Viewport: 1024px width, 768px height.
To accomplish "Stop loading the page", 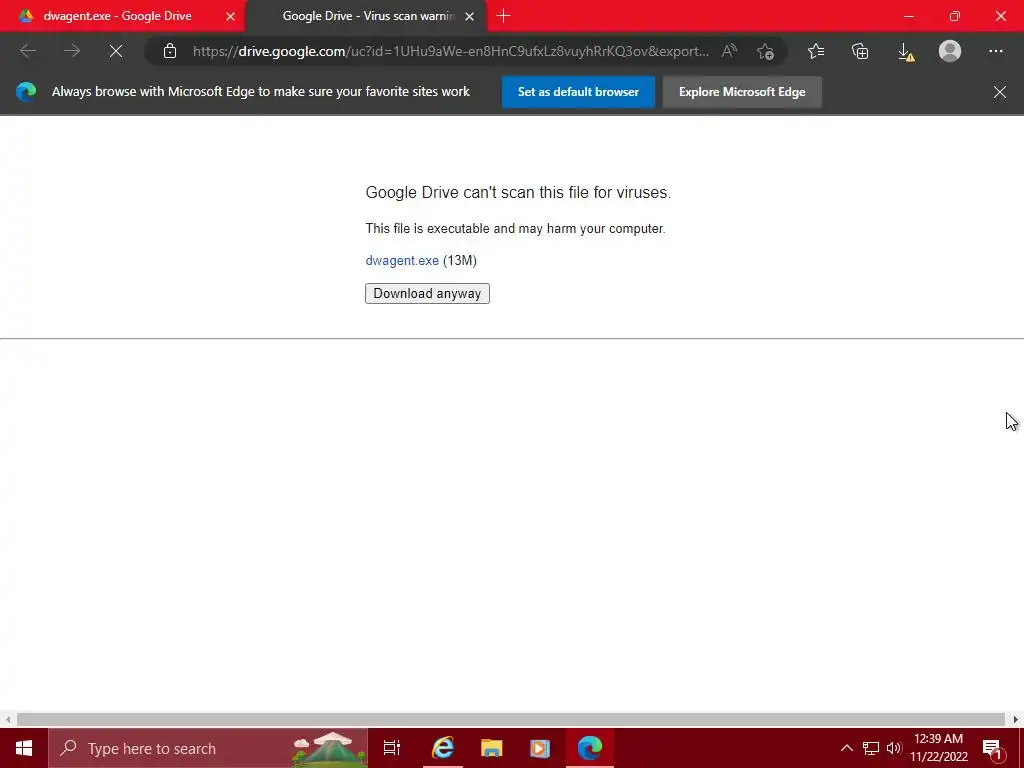I will (116, 51).
